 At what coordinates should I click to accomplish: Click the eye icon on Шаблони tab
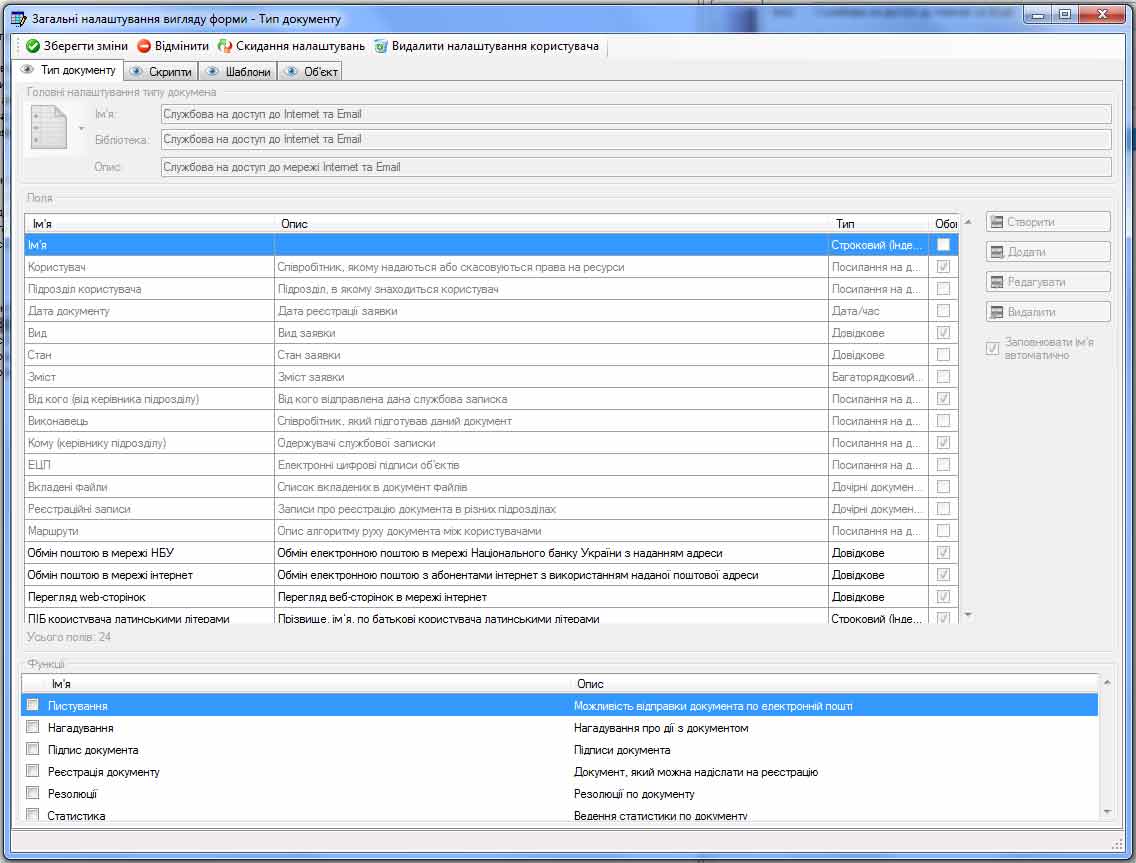pyautogui.click(x=212, y=71)
